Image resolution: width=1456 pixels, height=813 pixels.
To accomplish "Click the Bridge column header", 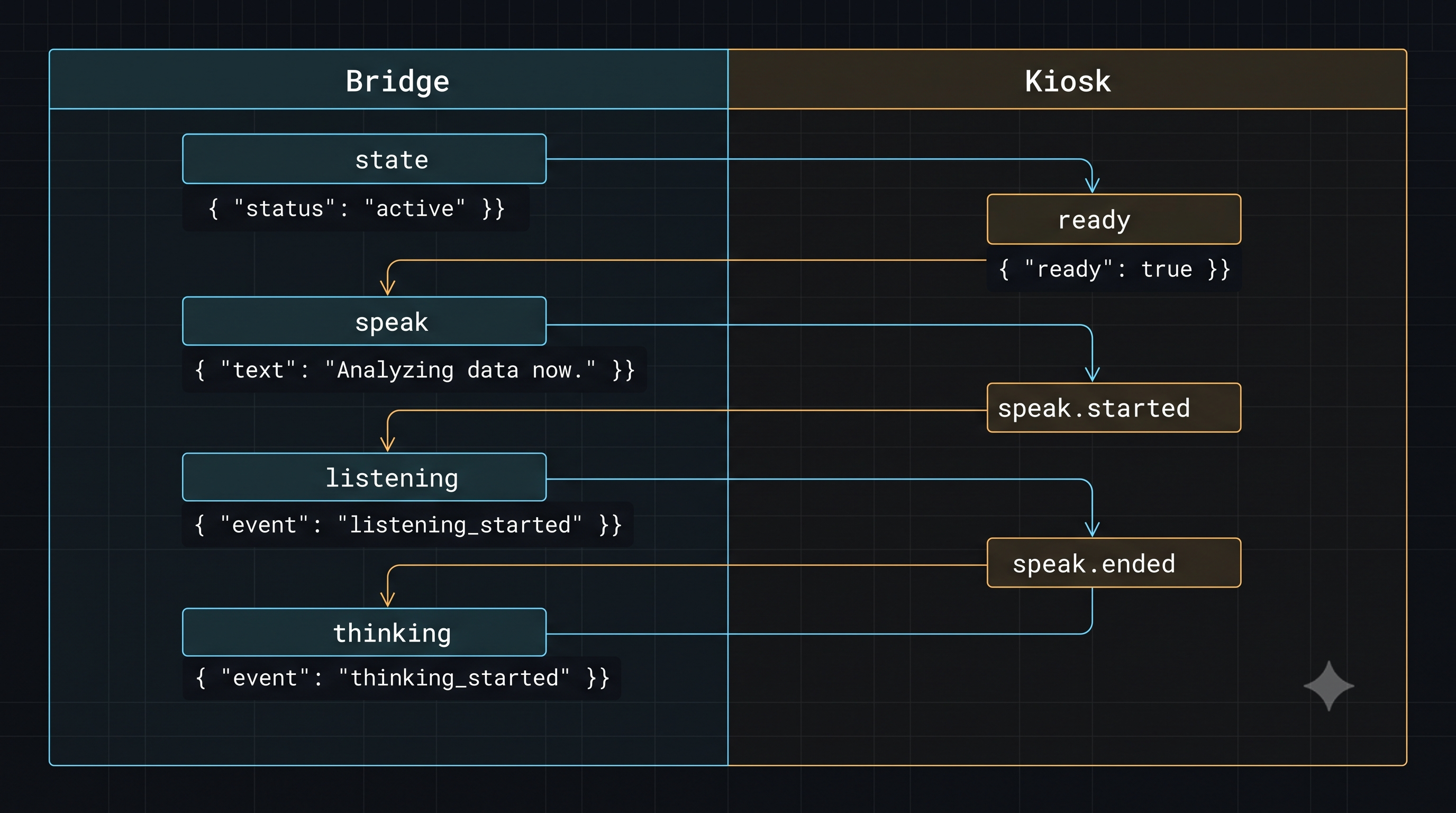I will coord(388,79).
